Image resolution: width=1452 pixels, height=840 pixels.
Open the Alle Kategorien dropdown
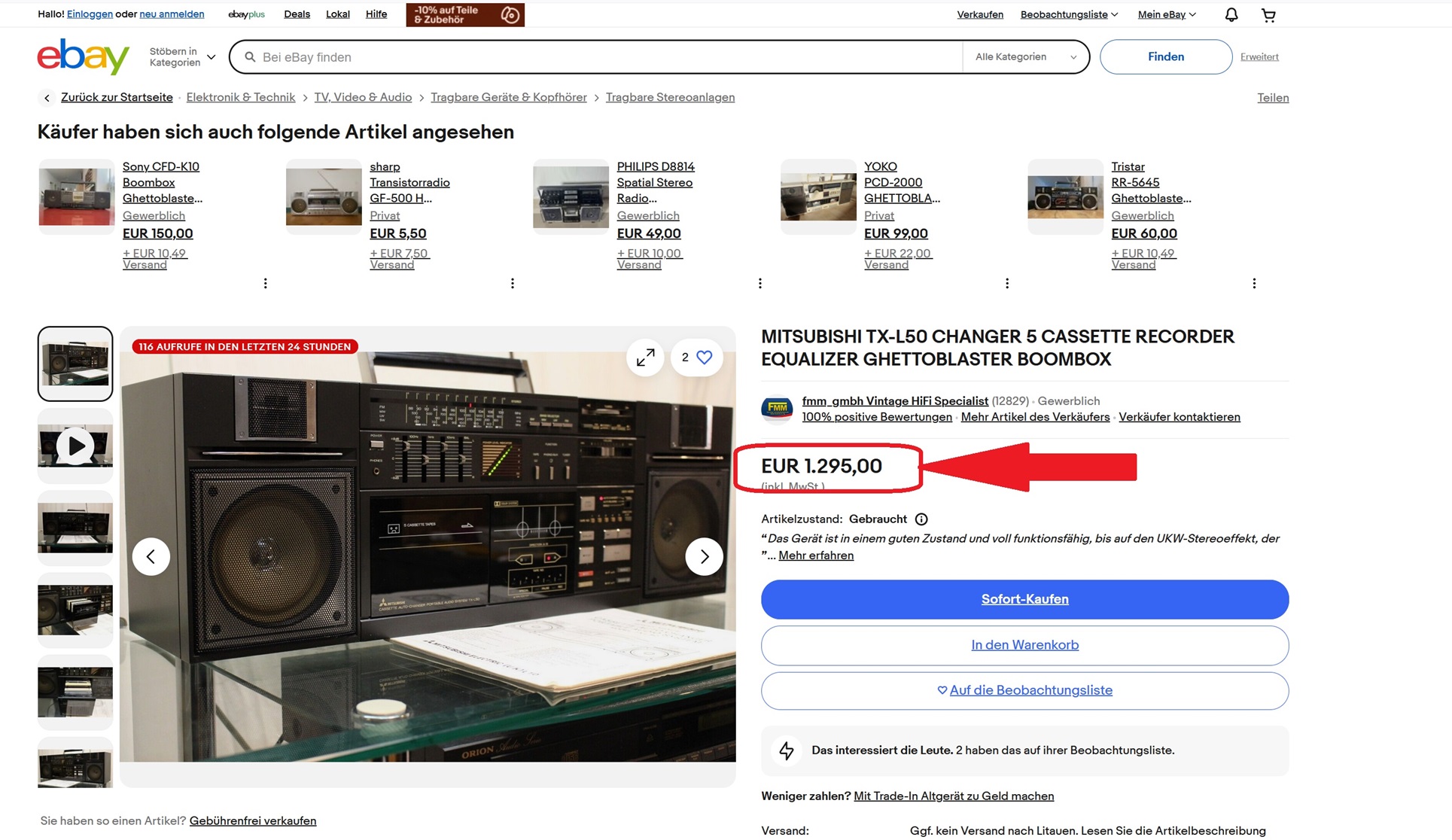pyautogui.click(x=1025, y=57)
